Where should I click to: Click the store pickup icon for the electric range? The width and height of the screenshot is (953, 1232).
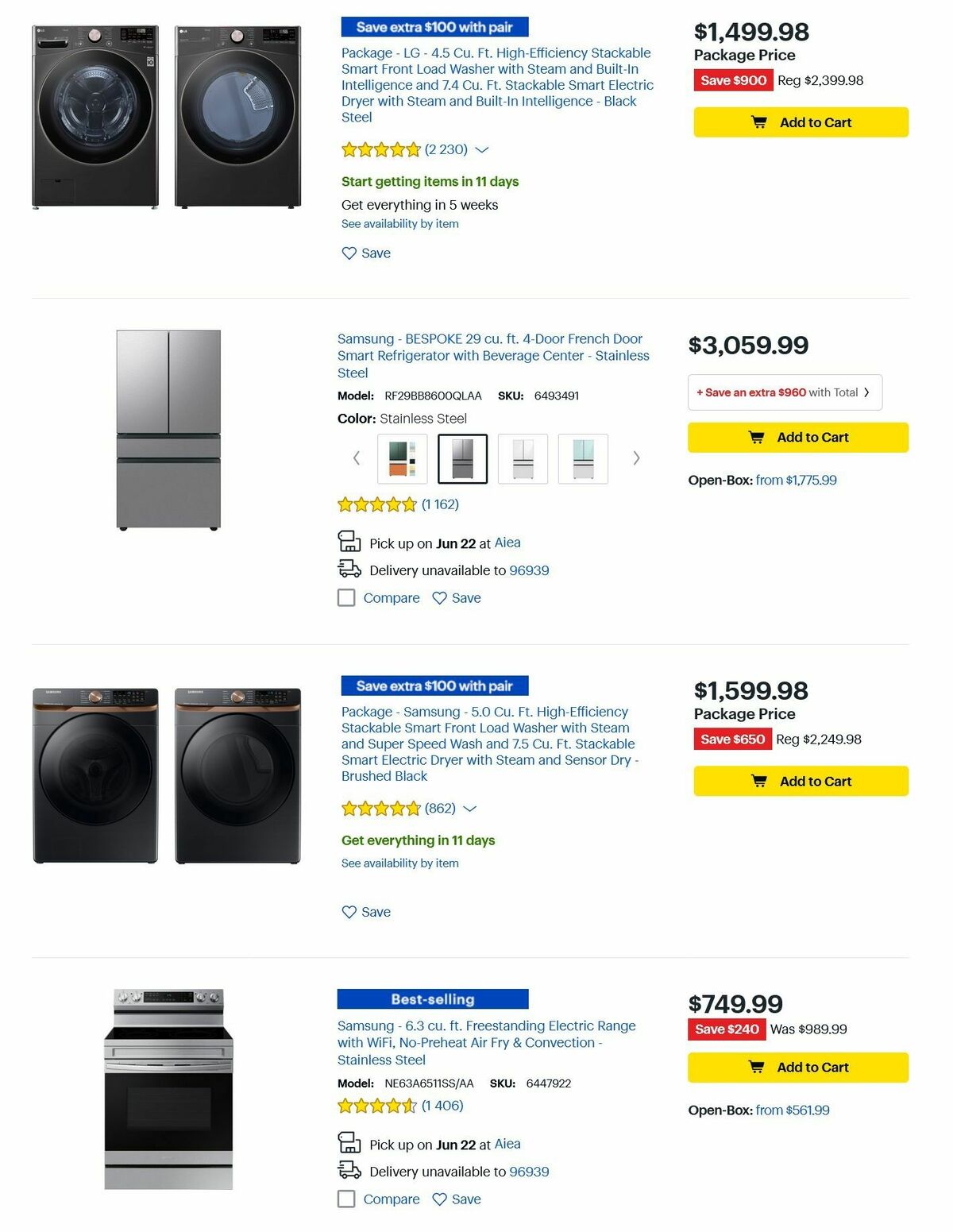pos(349,1144)
